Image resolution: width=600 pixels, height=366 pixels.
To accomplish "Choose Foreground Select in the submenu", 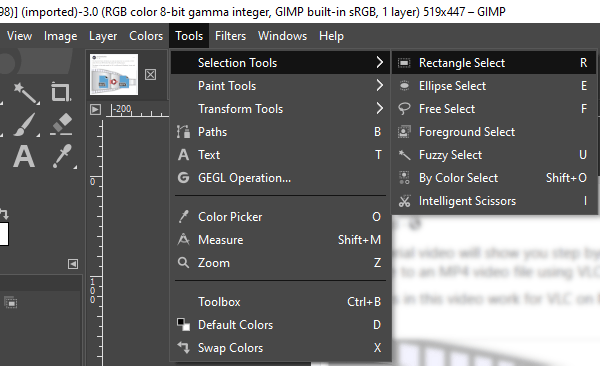I will coord(494,132).
